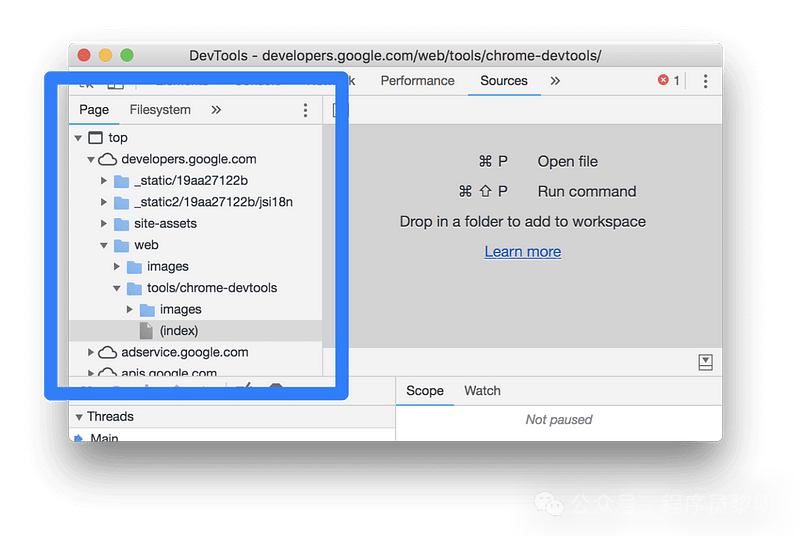
Task: Click the macOS red close button
Action: point(84,55)
